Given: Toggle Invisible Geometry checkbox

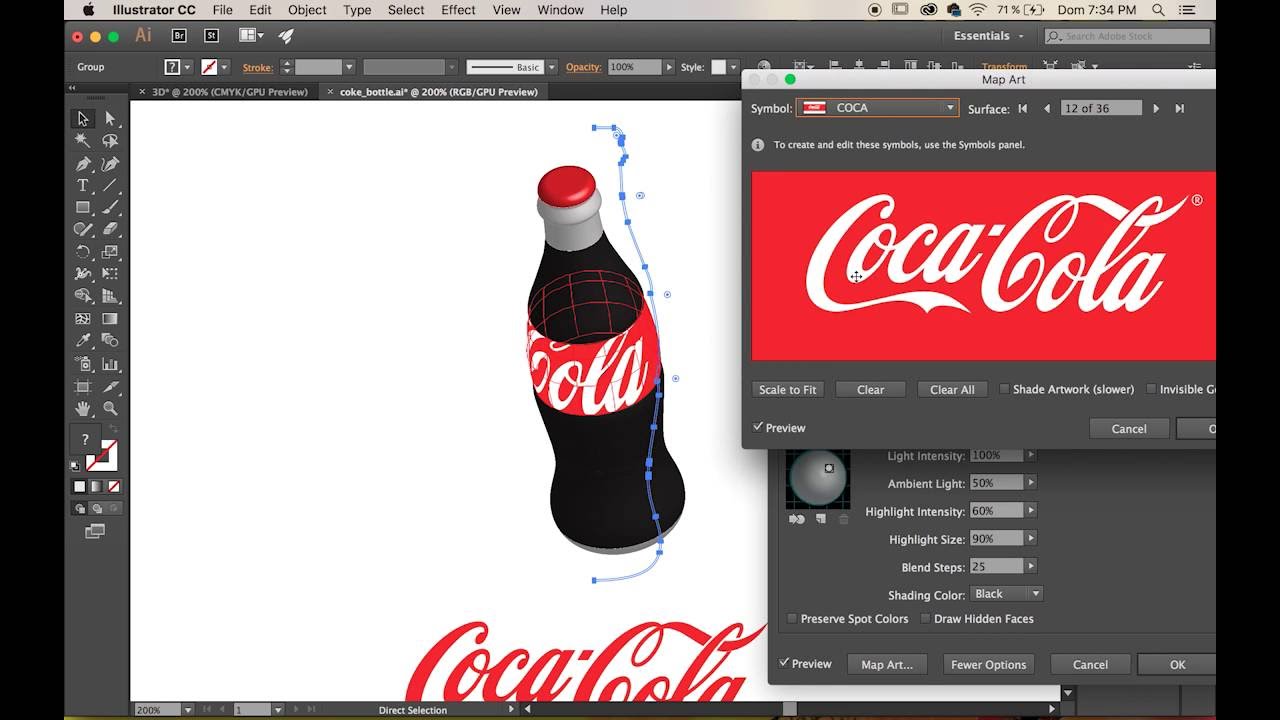Looking at the screenshot, I should click(x=1151, y=389).
